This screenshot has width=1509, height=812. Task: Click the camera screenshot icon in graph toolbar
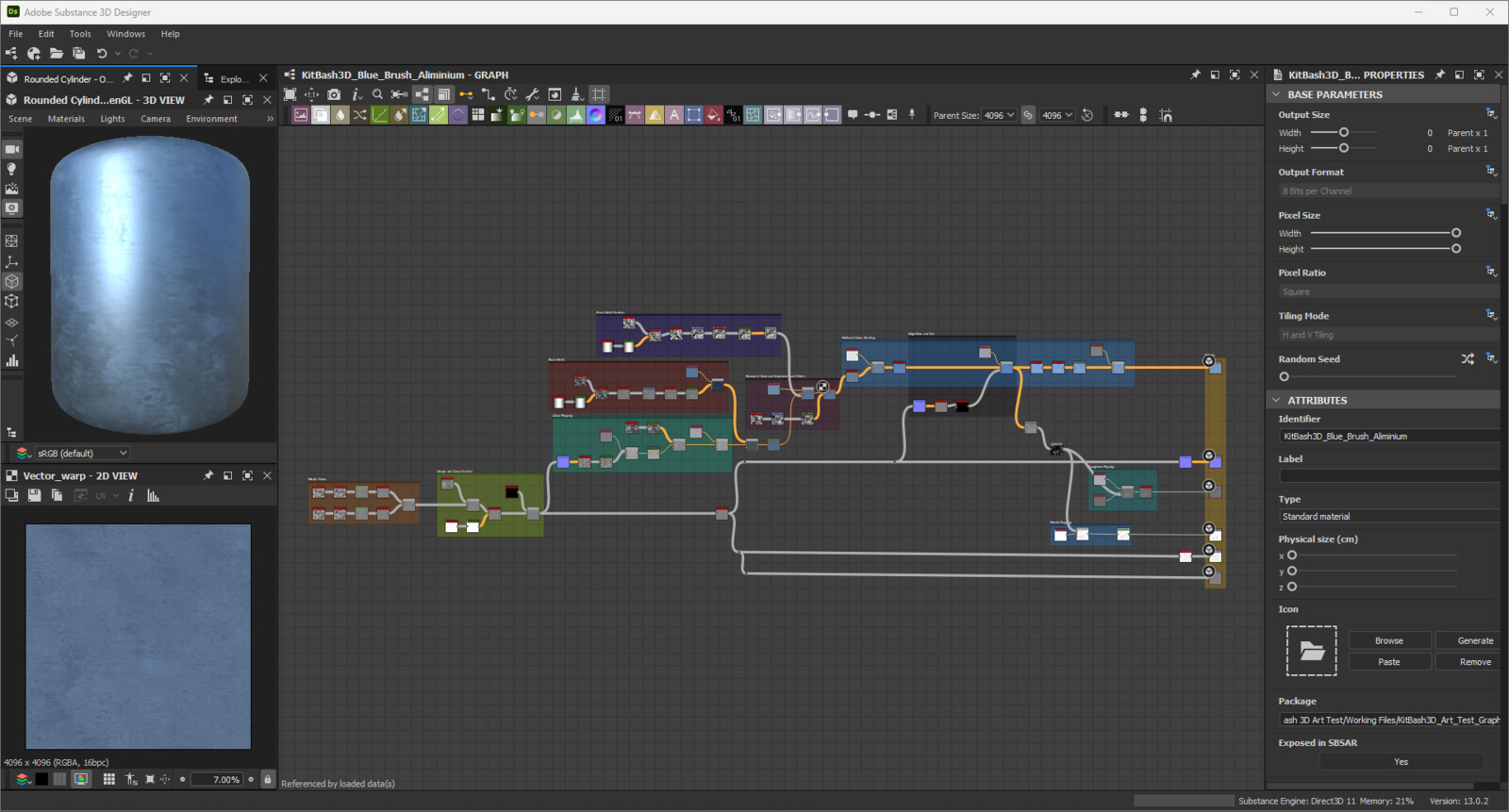coord(334,94)
